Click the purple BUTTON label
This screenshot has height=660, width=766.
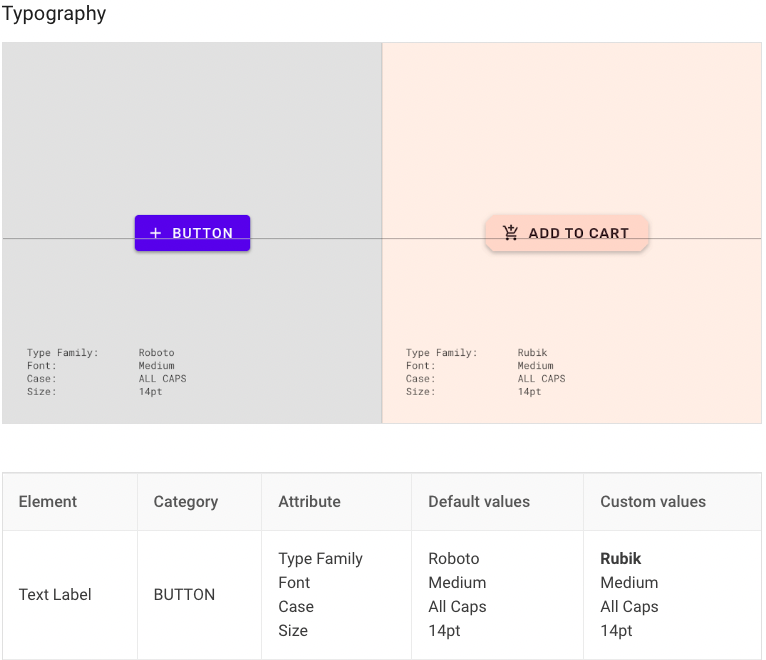coord(202,233)
